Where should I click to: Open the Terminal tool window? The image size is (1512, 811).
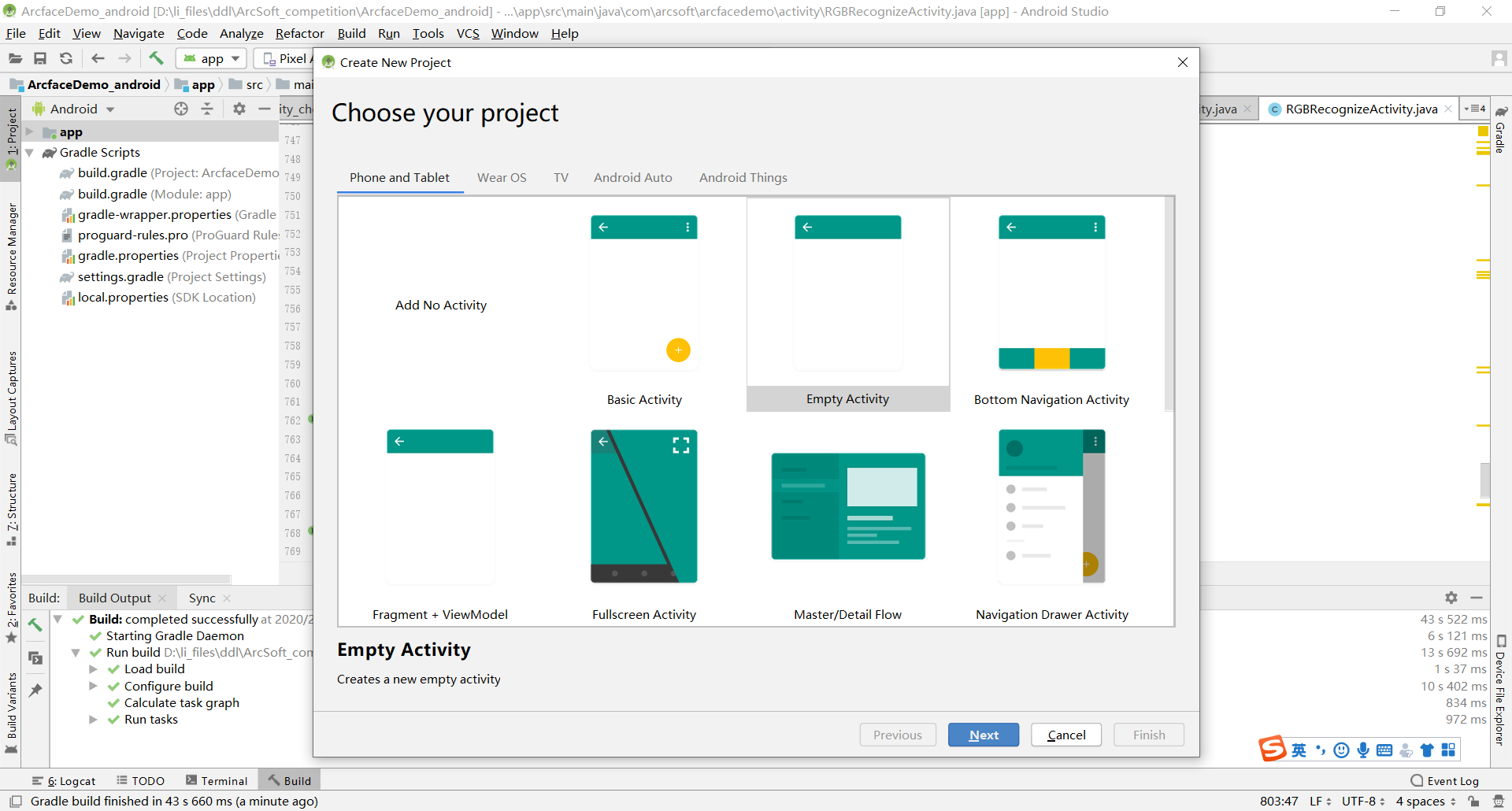[x=224, y=780]
